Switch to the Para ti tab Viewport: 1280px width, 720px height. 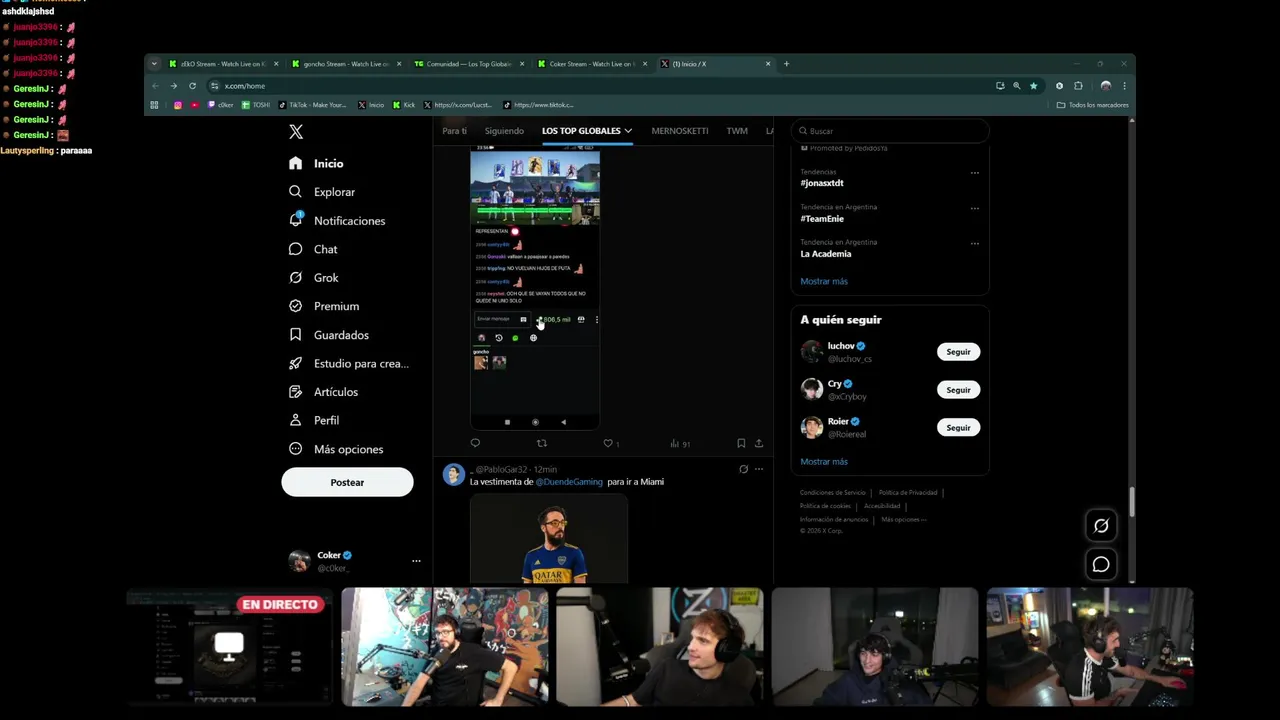[x=454, y=131]
